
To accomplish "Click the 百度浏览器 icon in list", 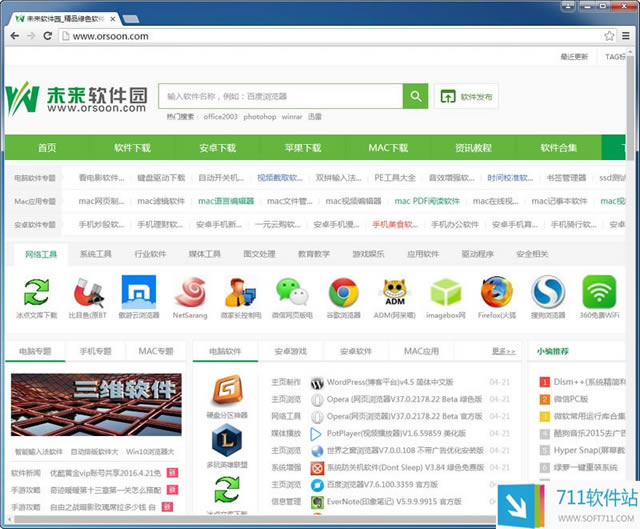I will (x=317, y=485).
